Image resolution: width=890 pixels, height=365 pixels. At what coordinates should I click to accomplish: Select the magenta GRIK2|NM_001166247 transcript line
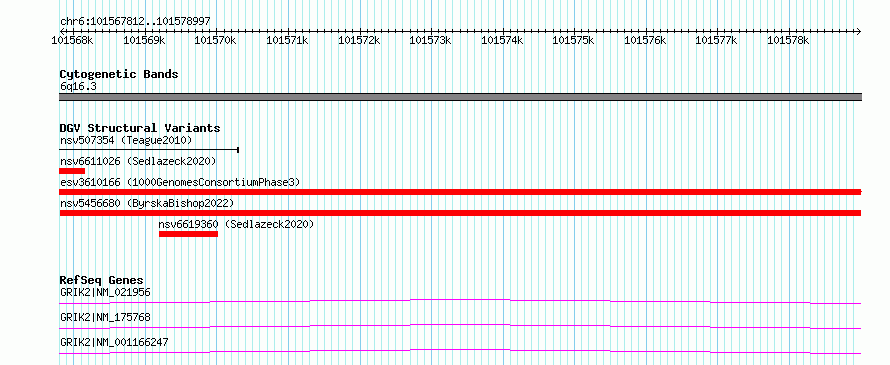tap(460, 351)
